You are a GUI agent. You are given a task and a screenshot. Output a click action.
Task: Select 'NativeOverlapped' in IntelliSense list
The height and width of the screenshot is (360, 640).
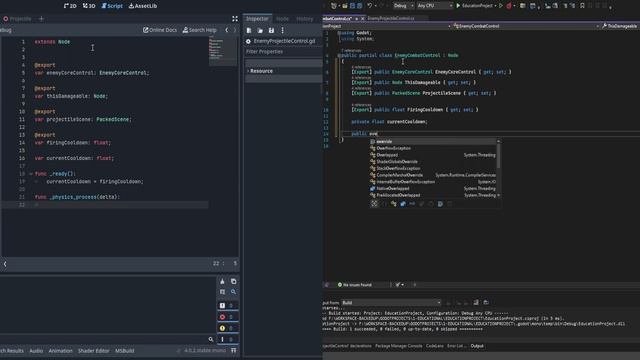433,189
